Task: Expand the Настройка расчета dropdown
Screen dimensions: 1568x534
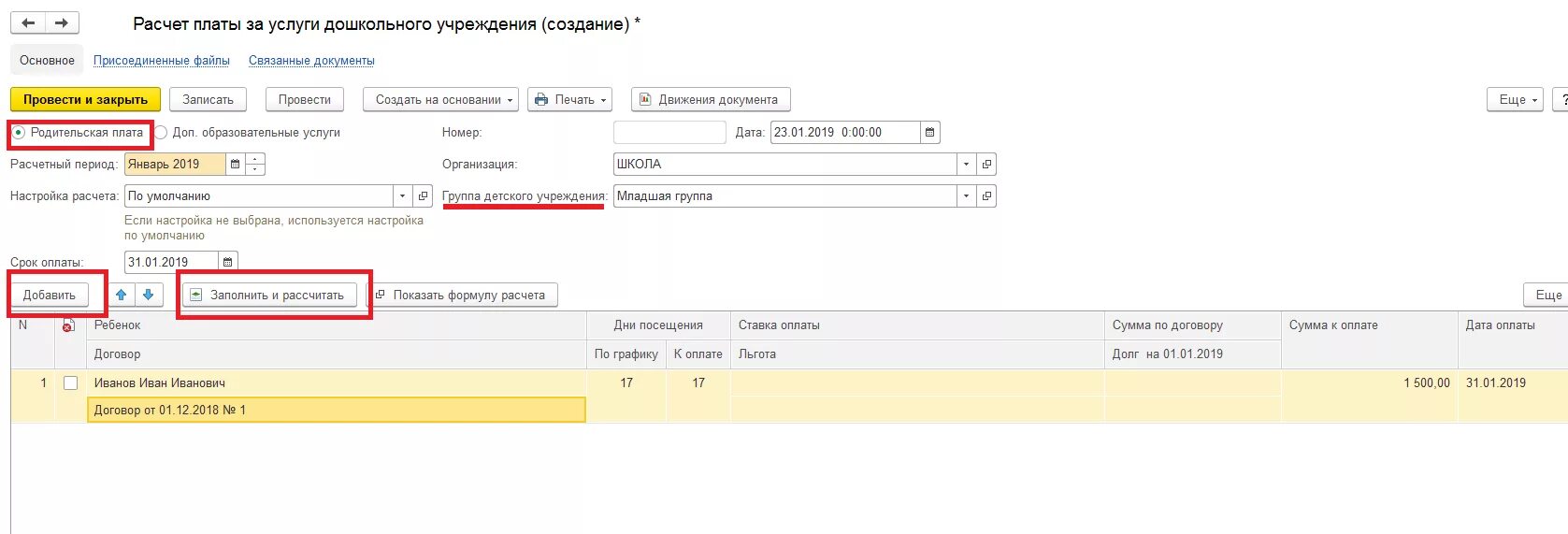Action: [403, 196]
